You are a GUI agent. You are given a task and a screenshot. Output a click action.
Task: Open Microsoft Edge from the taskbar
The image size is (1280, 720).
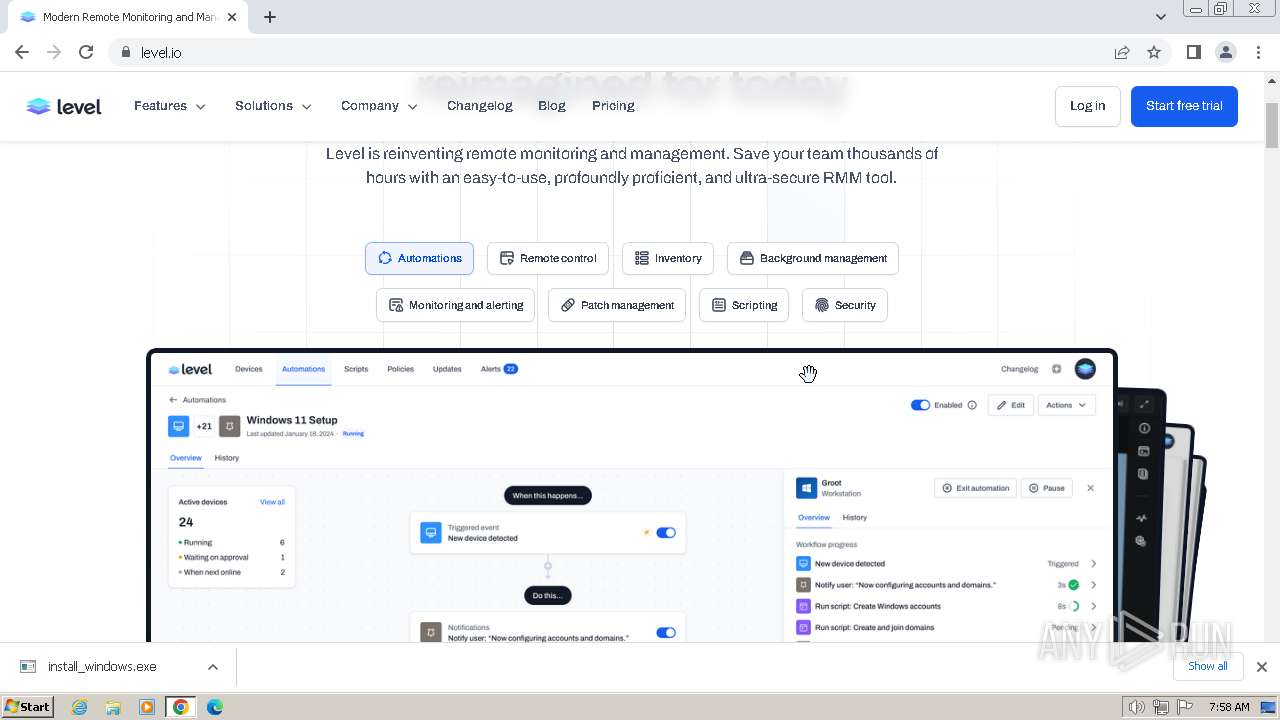[214, 707]
